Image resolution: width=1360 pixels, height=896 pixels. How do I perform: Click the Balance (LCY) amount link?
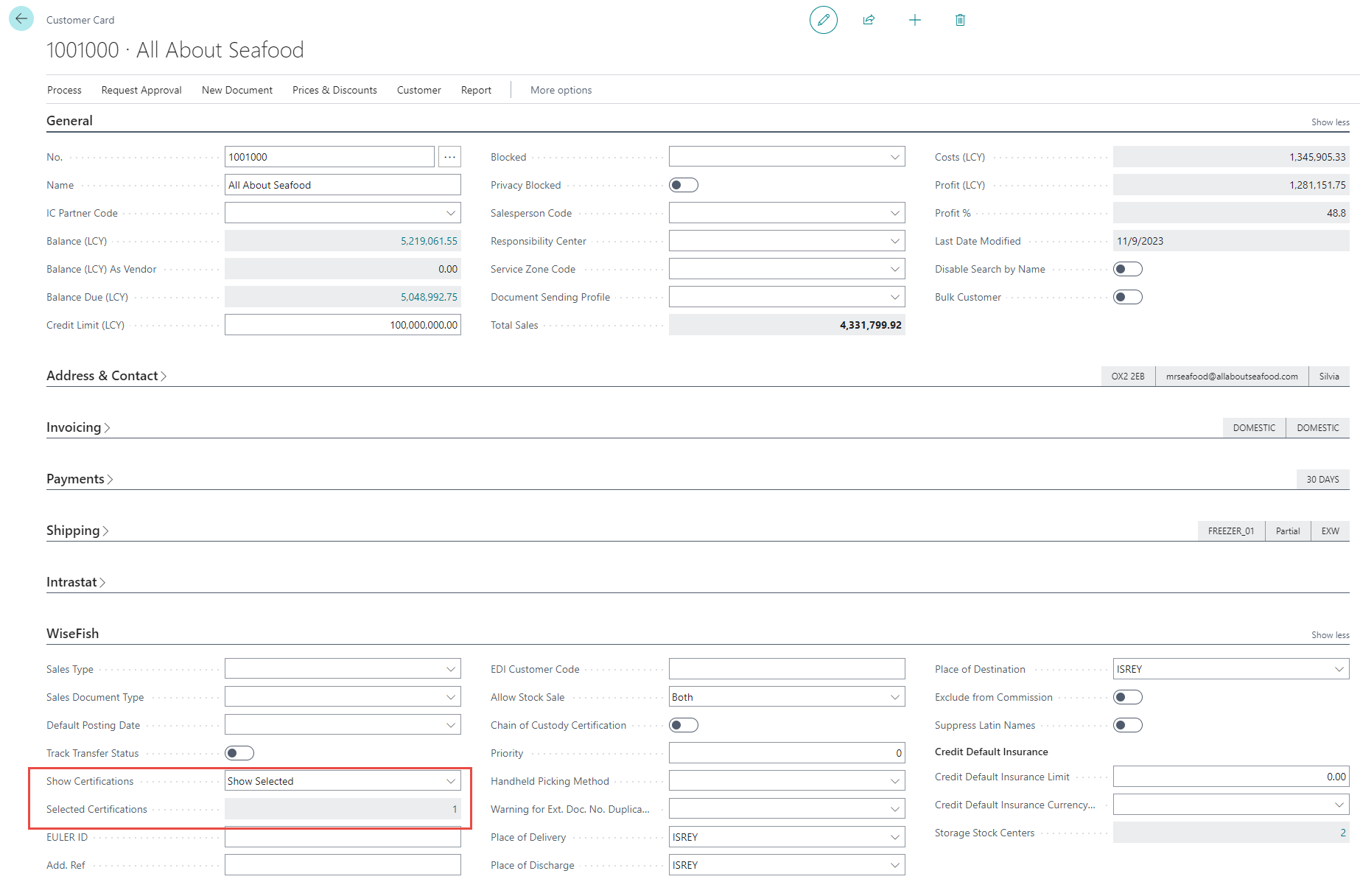pos(429,241)
